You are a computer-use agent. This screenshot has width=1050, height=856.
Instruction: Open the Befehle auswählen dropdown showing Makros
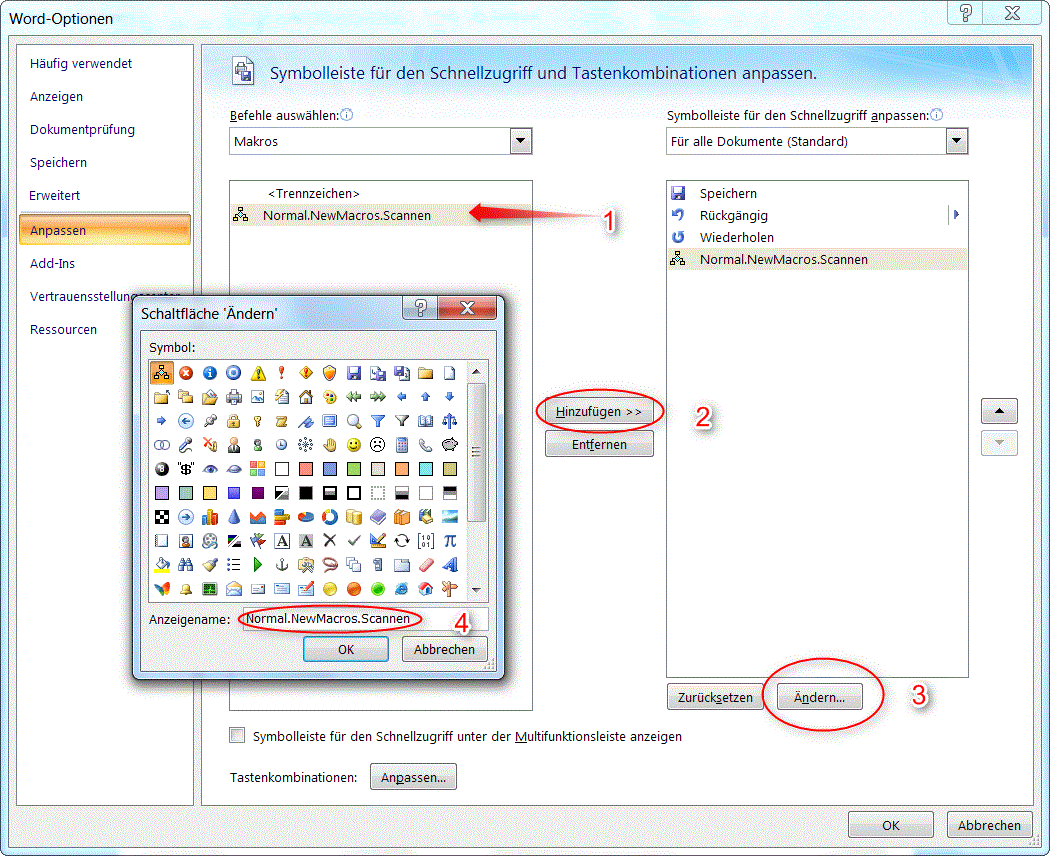(x=520, y=140)
